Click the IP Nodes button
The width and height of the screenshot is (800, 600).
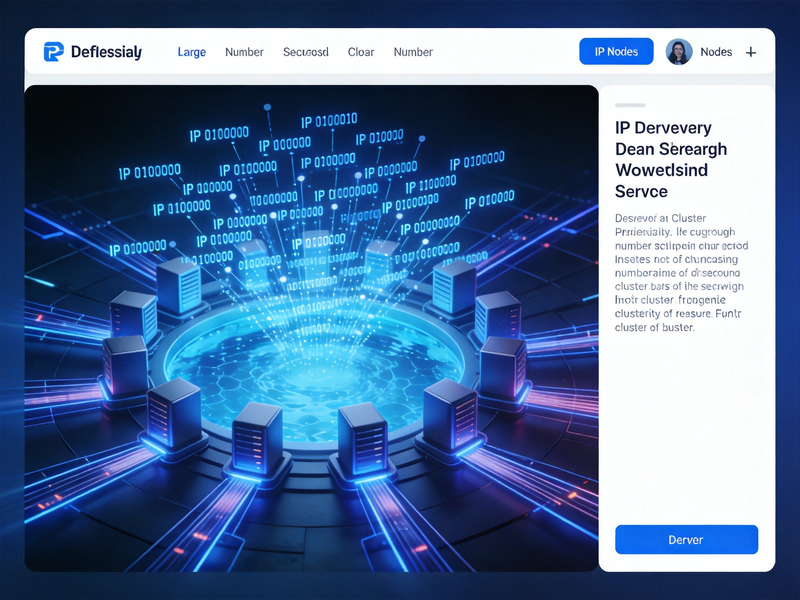616,52
